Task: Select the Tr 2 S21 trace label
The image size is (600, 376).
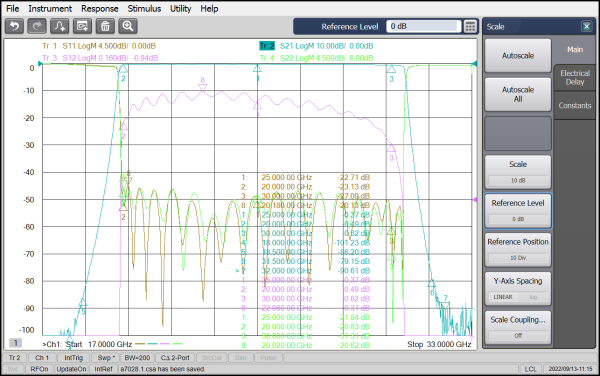Action: [x=316, y=46]
